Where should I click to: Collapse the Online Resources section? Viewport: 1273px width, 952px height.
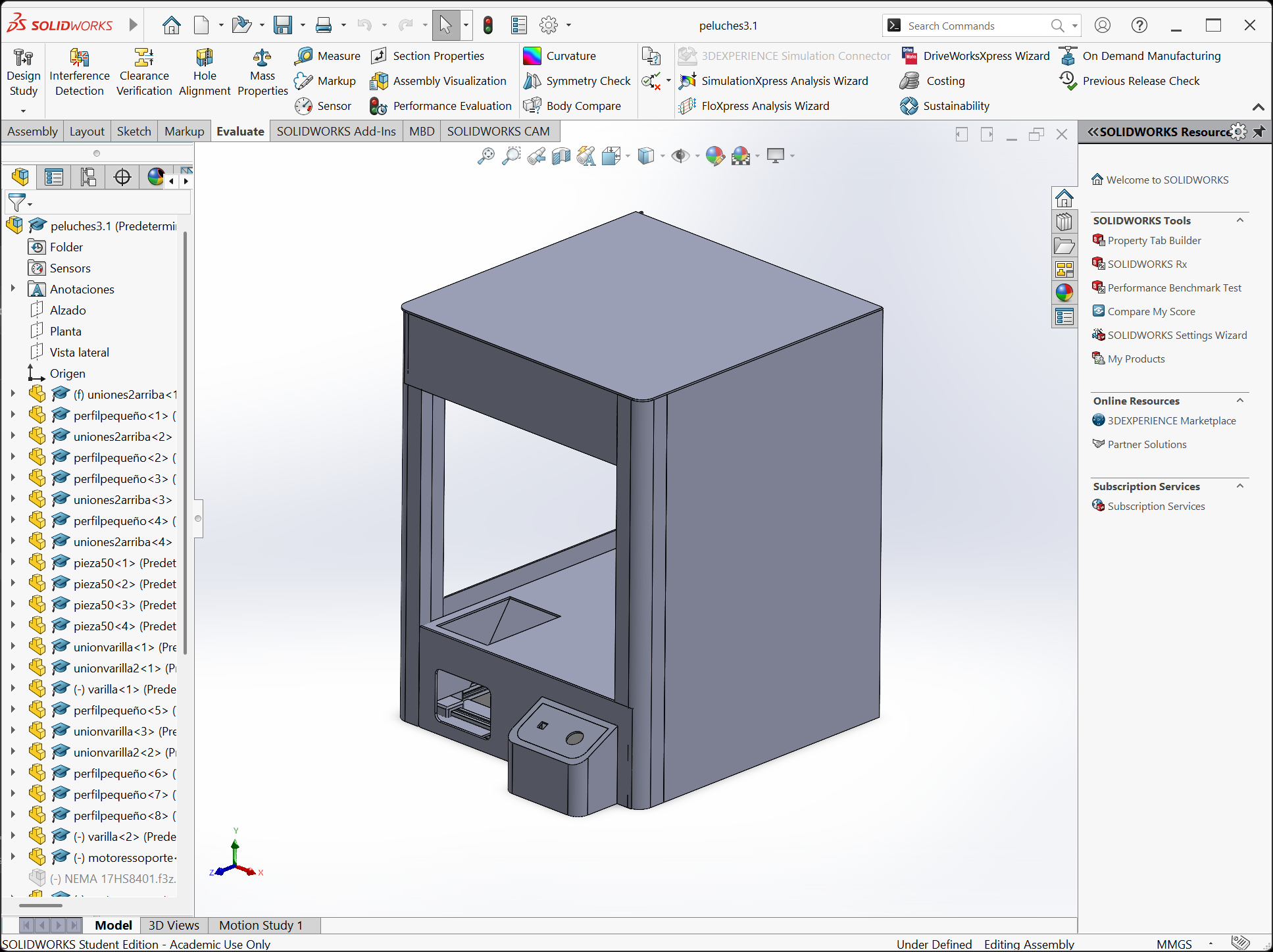click(x=1240, y=400)
